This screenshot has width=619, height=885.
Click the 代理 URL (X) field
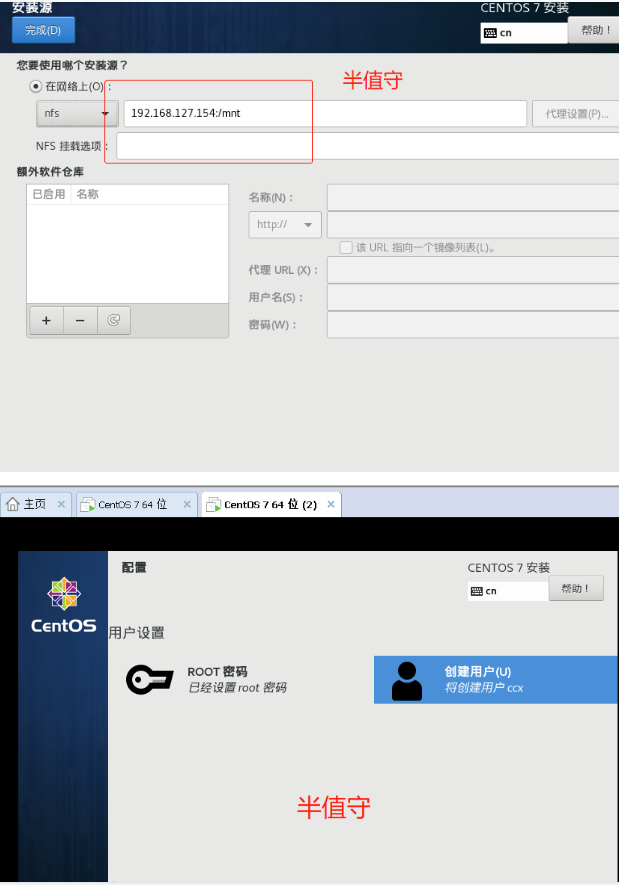click(x=473, y=270)
